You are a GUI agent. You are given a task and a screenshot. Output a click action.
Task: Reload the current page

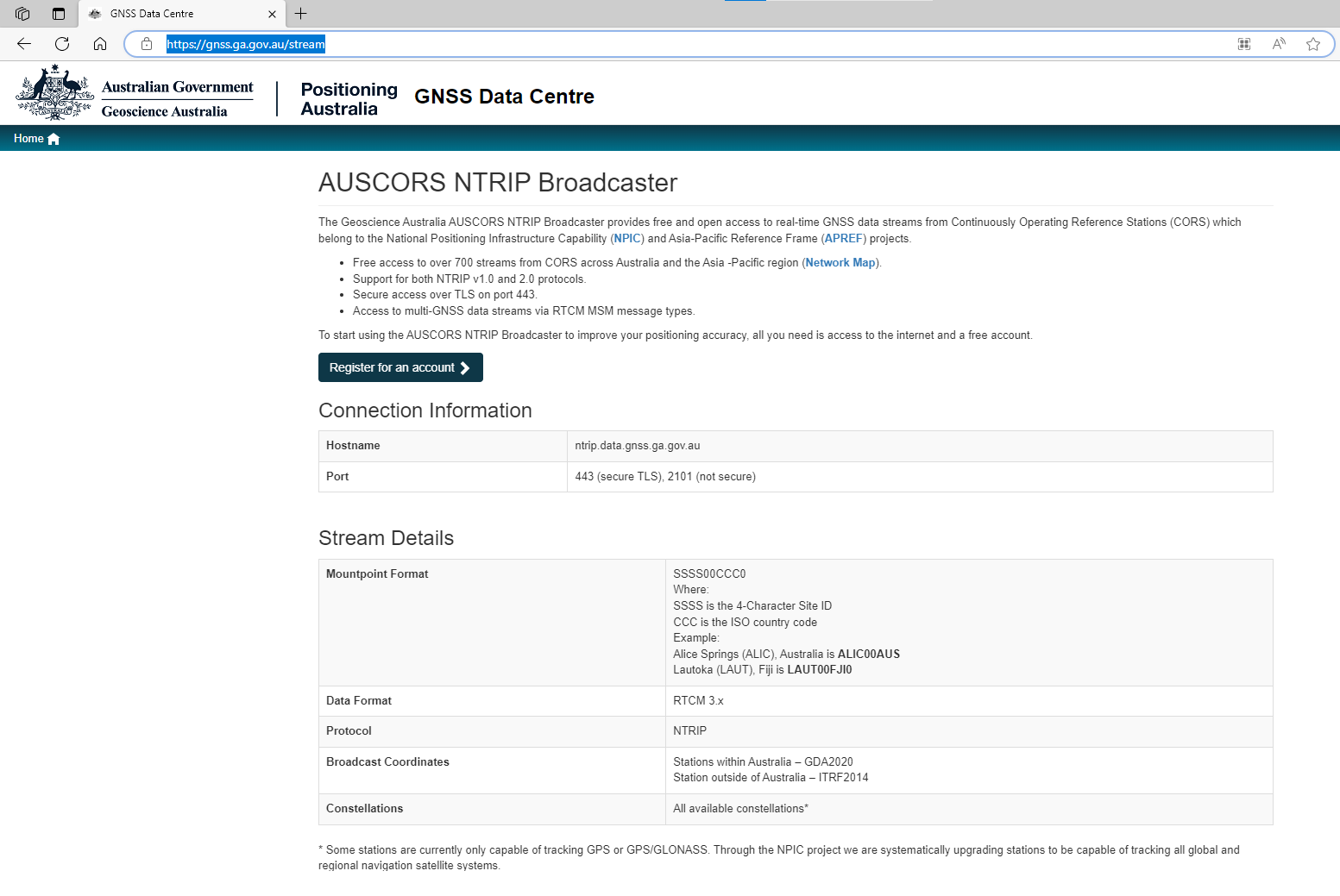pos(62,44)
